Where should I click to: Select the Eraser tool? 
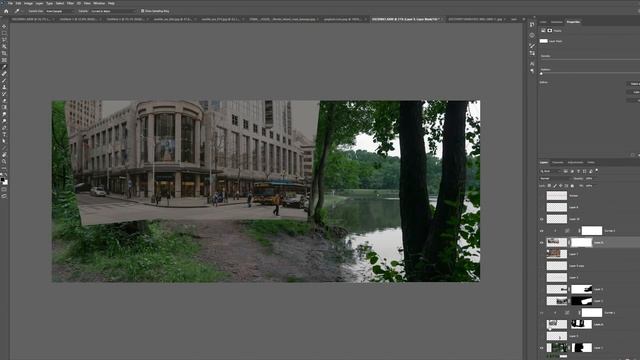4,100
